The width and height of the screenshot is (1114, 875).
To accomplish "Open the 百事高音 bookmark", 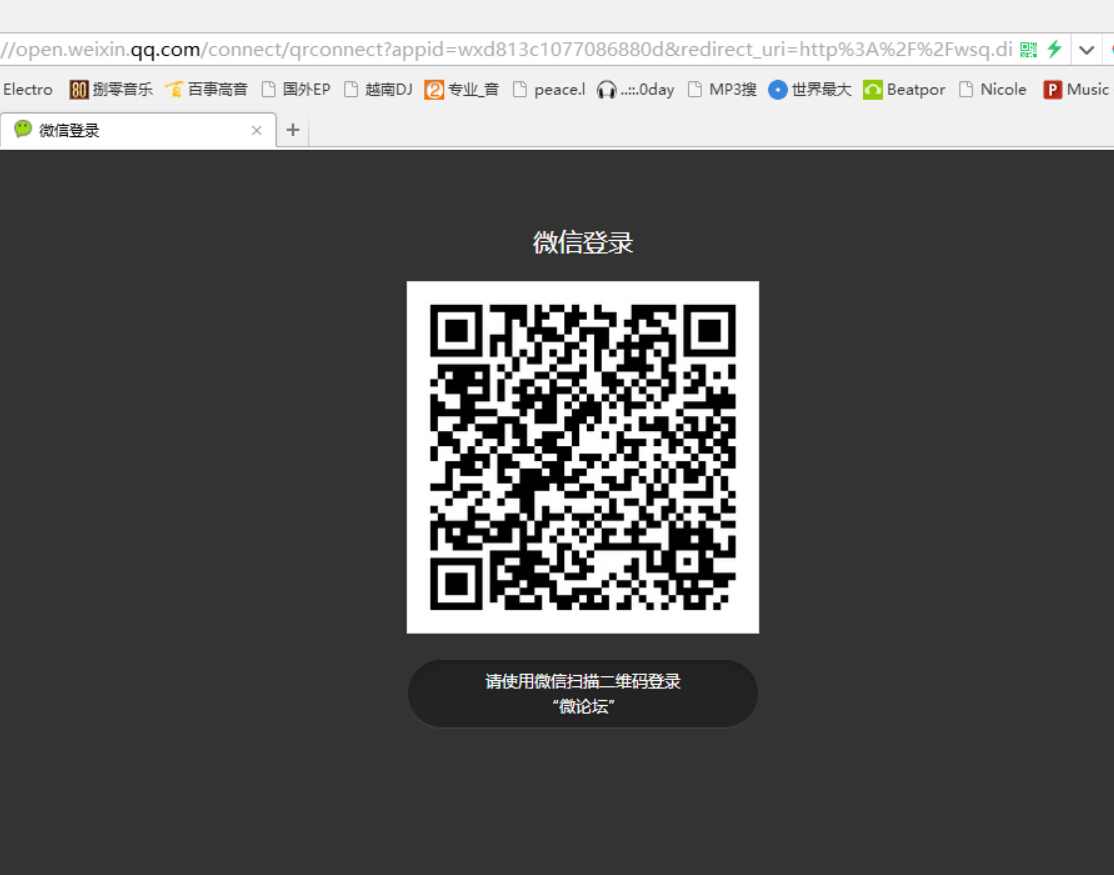I will [206, 89].
